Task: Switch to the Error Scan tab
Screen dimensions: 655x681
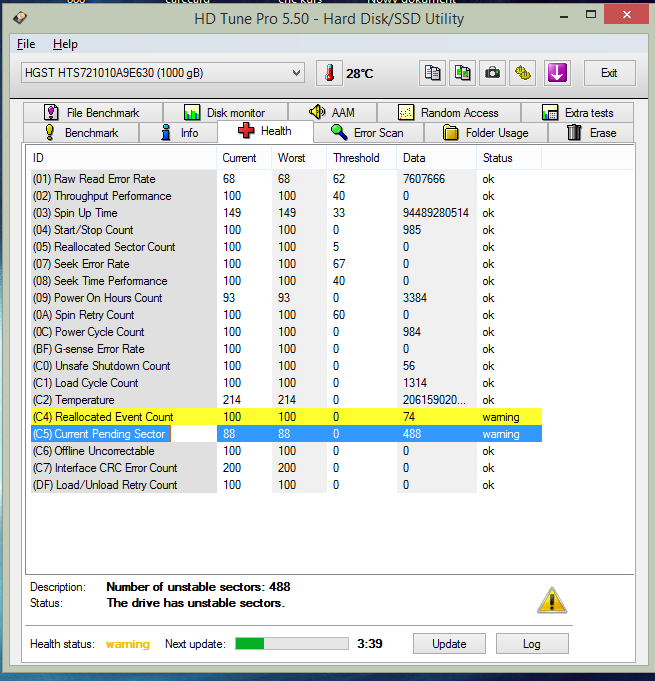Action: [368, 132]
